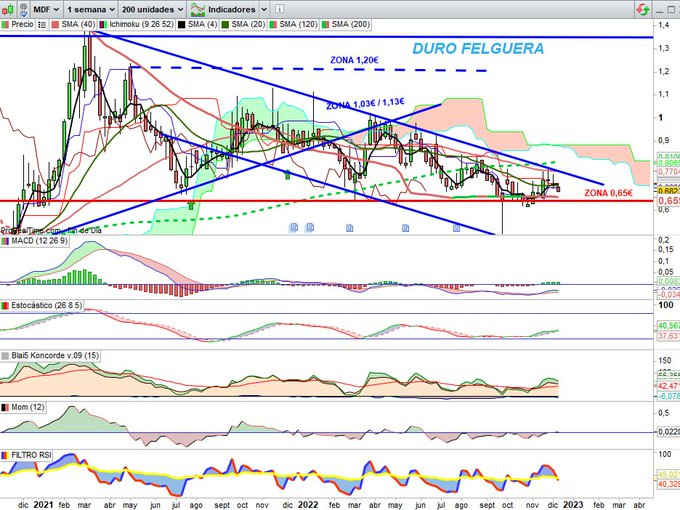This screenshot has width=680, height=510.
Task: Open the 1 semana timeframe dropdown
Action: pyautogui.click(x=91, y=9)
